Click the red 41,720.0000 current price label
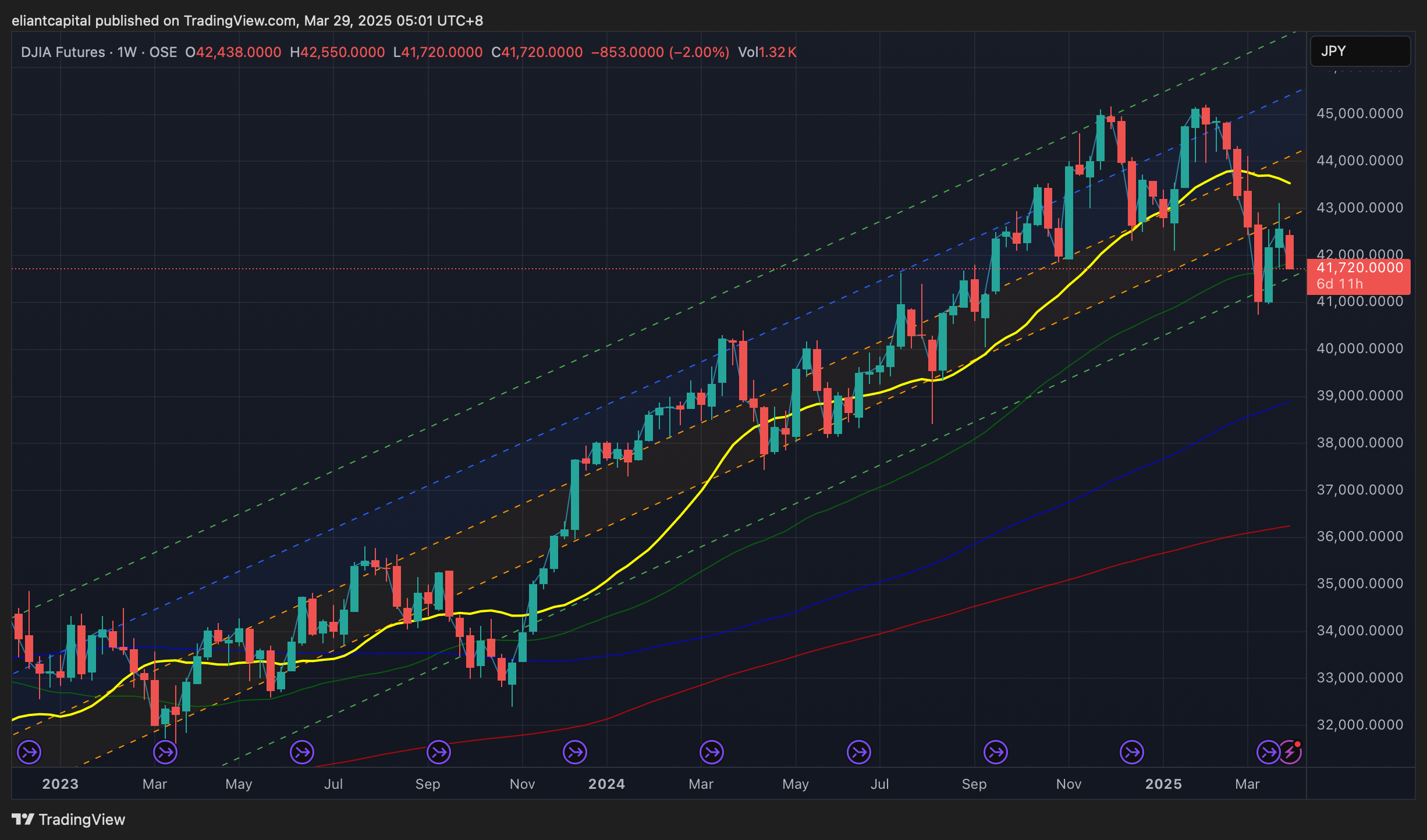 pyautogui.click(x=1358, y=268)
